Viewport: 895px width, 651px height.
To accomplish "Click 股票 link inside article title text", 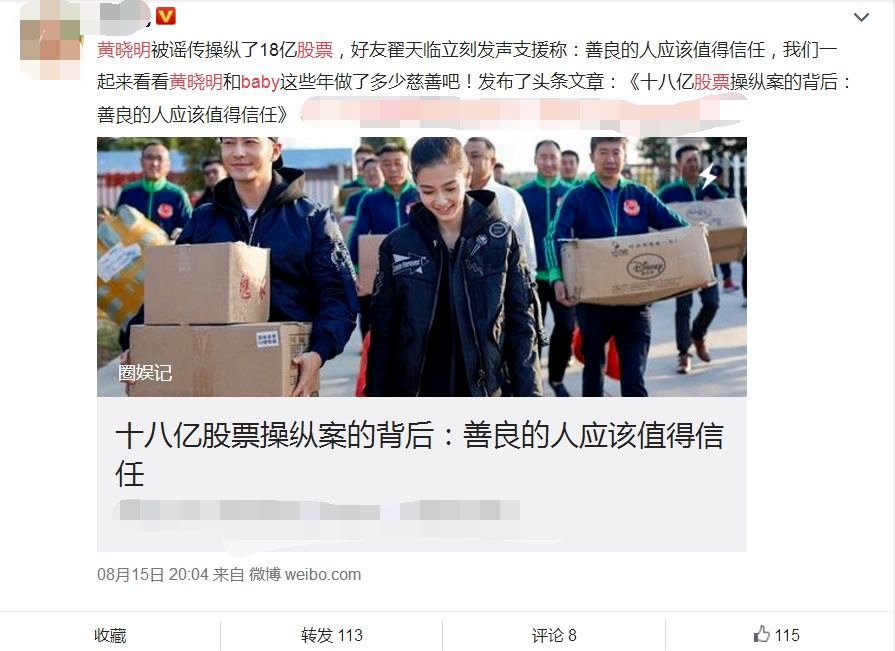I will [711, 82].
